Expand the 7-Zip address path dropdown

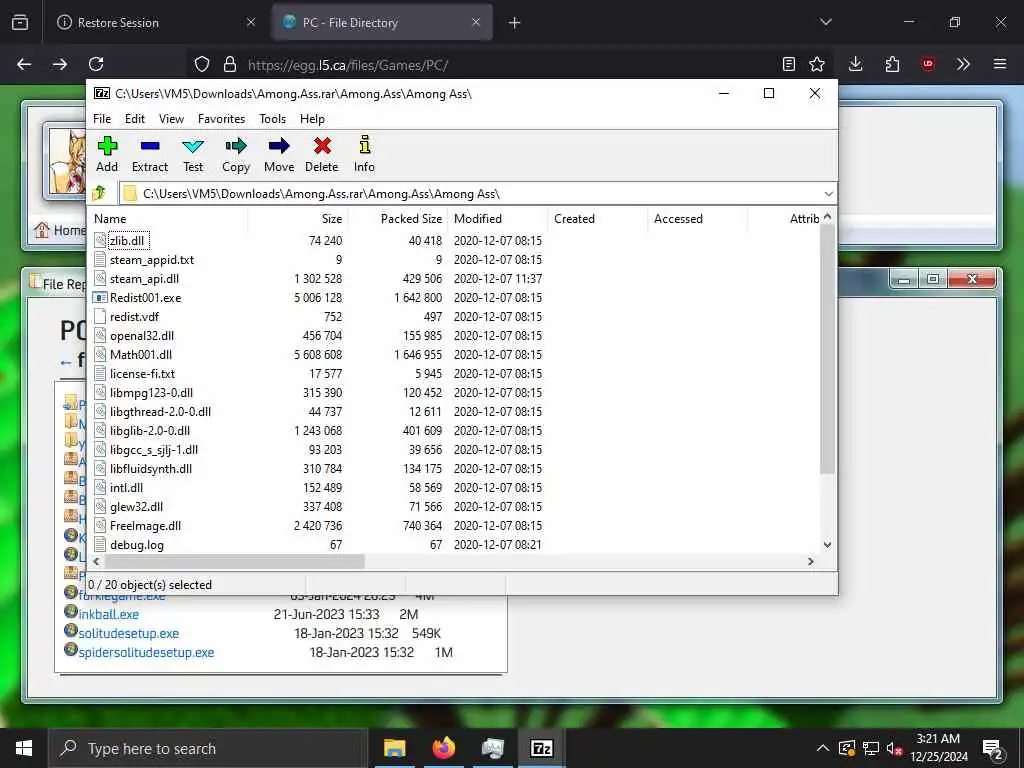[828, 193]
